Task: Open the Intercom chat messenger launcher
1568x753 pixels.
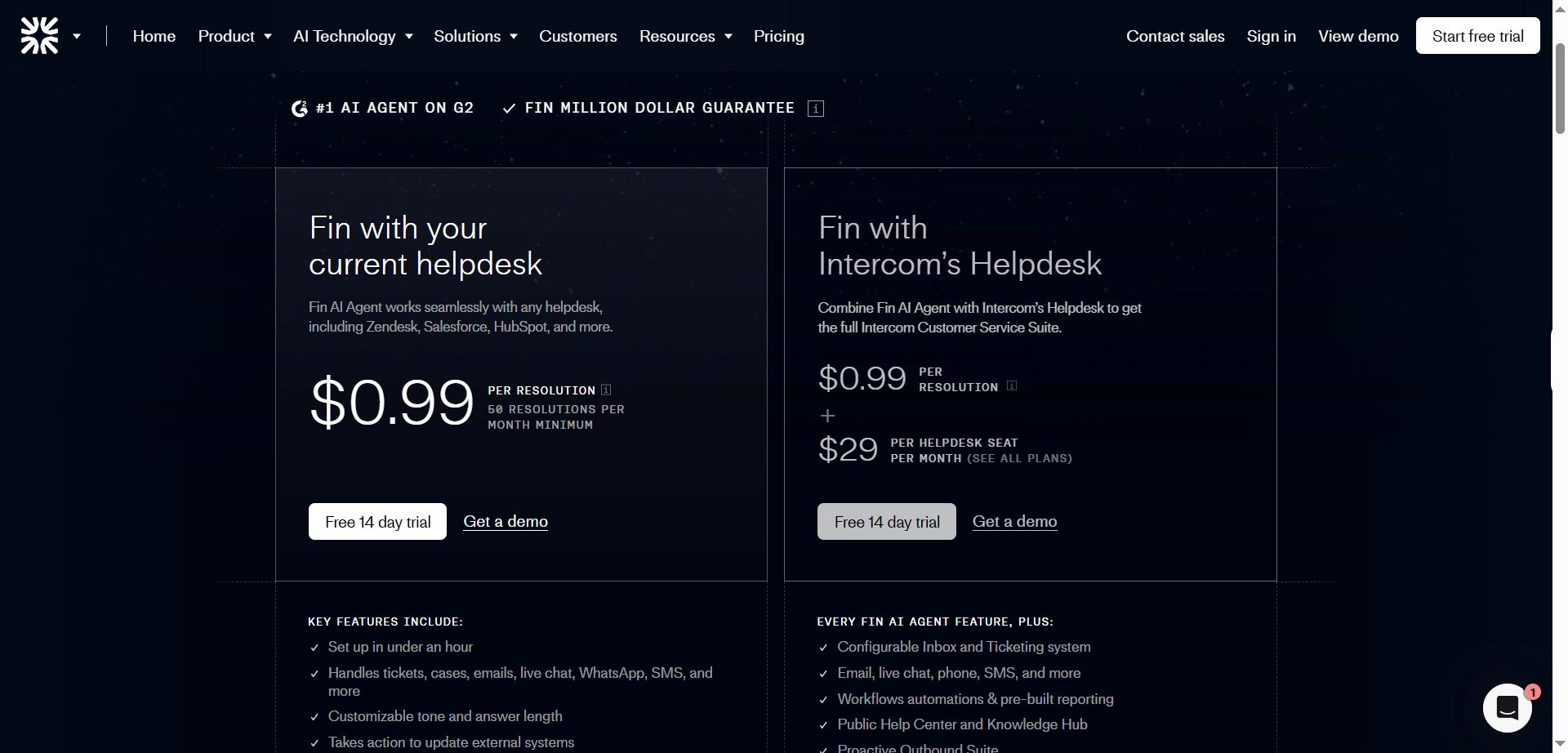Action: [x=1507, y=708]
